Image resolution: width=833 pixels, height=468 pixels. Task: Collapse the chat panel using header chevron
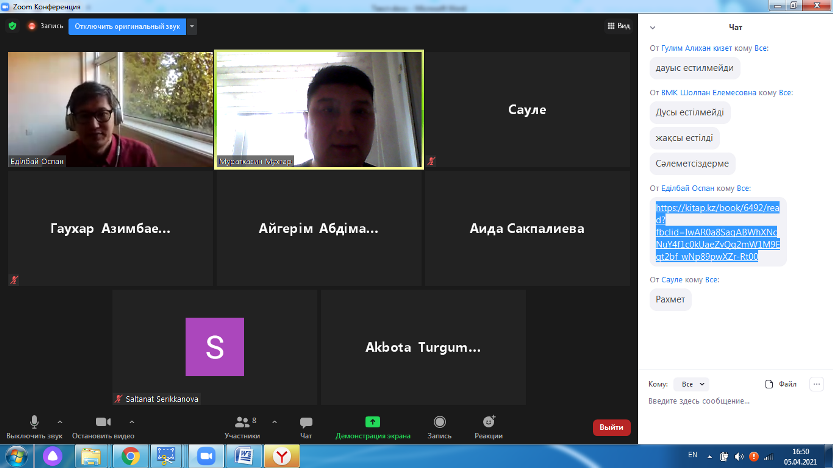point(653,27)
